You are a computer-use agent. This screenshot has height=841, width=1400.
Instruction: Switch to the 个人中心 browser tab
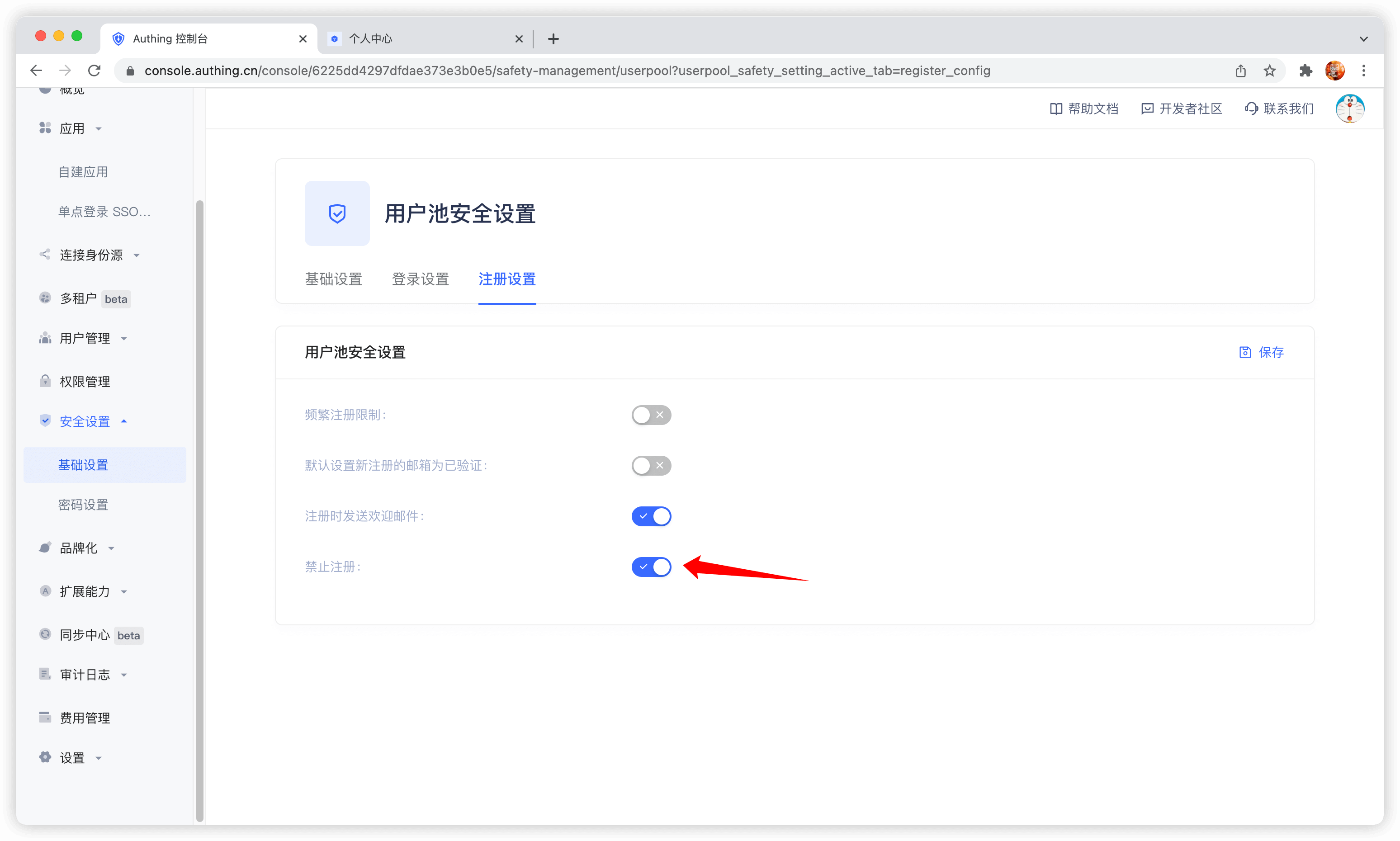click(425, 38)
